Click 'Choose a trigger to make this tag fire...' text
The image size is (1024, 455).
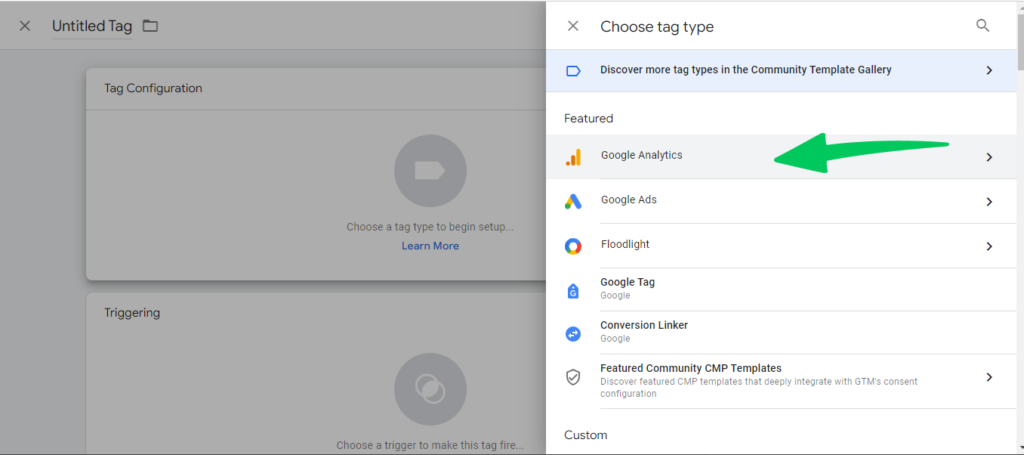(430, 445)
